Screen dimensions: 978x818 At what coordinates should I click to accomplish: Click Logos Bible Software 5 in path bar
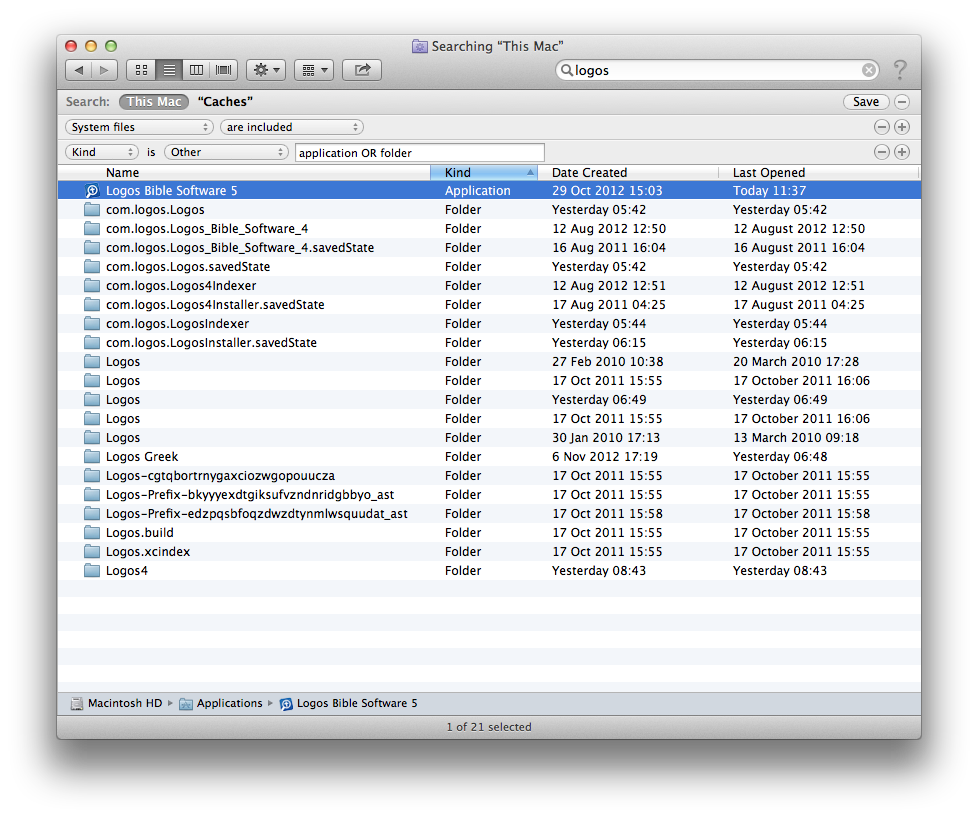coord(349,703)
